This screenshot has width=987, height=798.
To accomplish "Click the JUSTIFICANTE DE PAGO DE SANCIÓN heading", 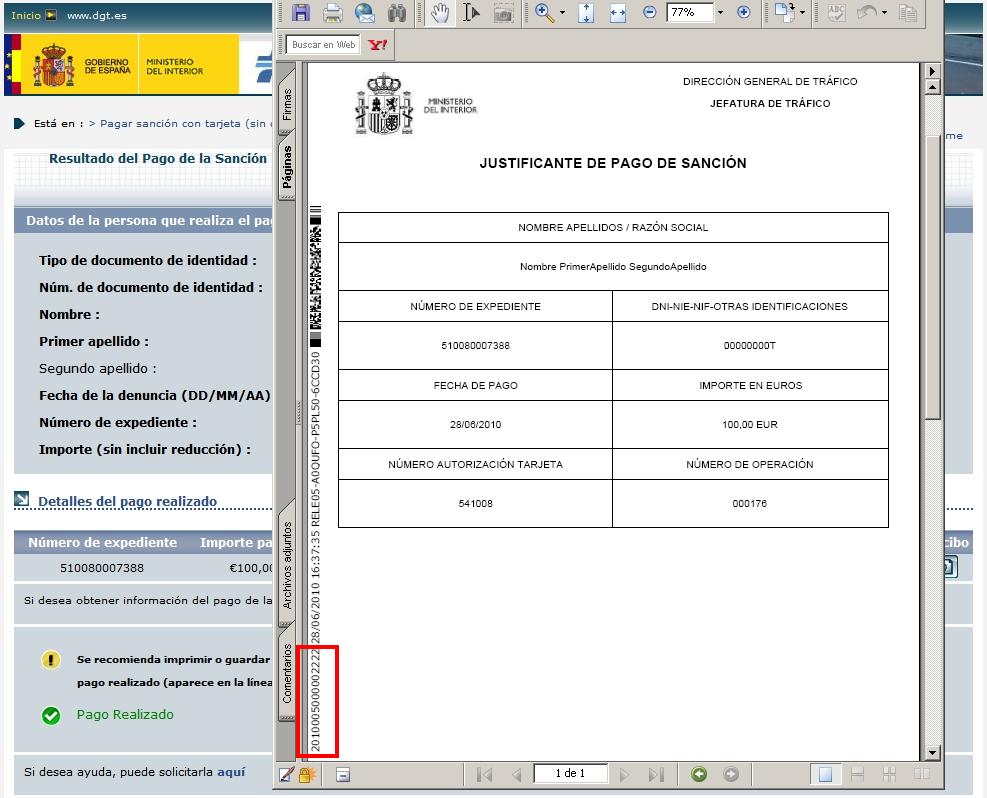I will [x=613, y=164].
